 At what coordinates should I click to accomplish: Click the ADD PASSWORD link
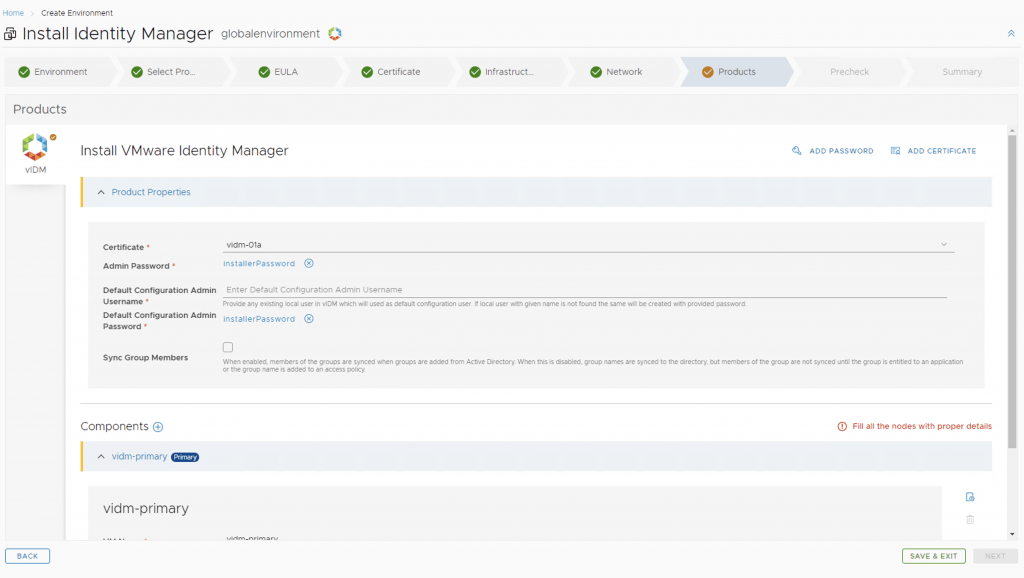click(832, 151)
